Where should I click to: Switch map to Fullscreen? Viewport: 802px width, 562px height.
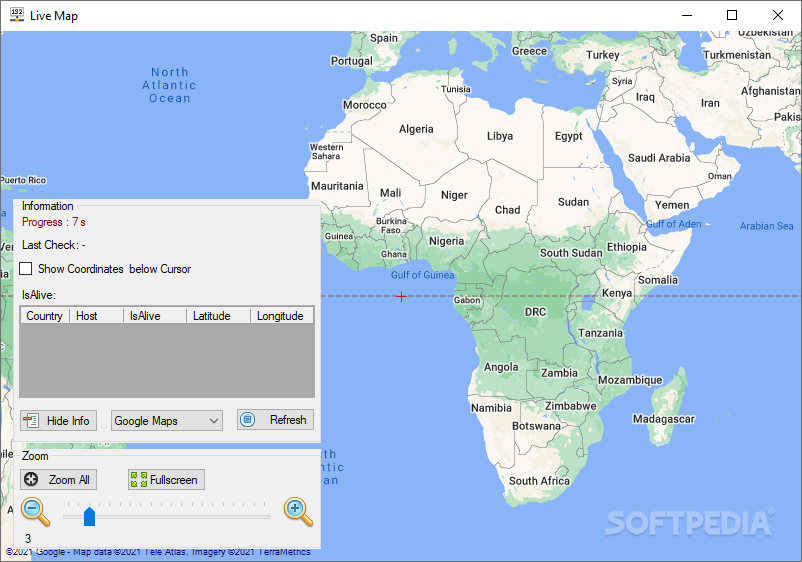[x=166, y=480]
